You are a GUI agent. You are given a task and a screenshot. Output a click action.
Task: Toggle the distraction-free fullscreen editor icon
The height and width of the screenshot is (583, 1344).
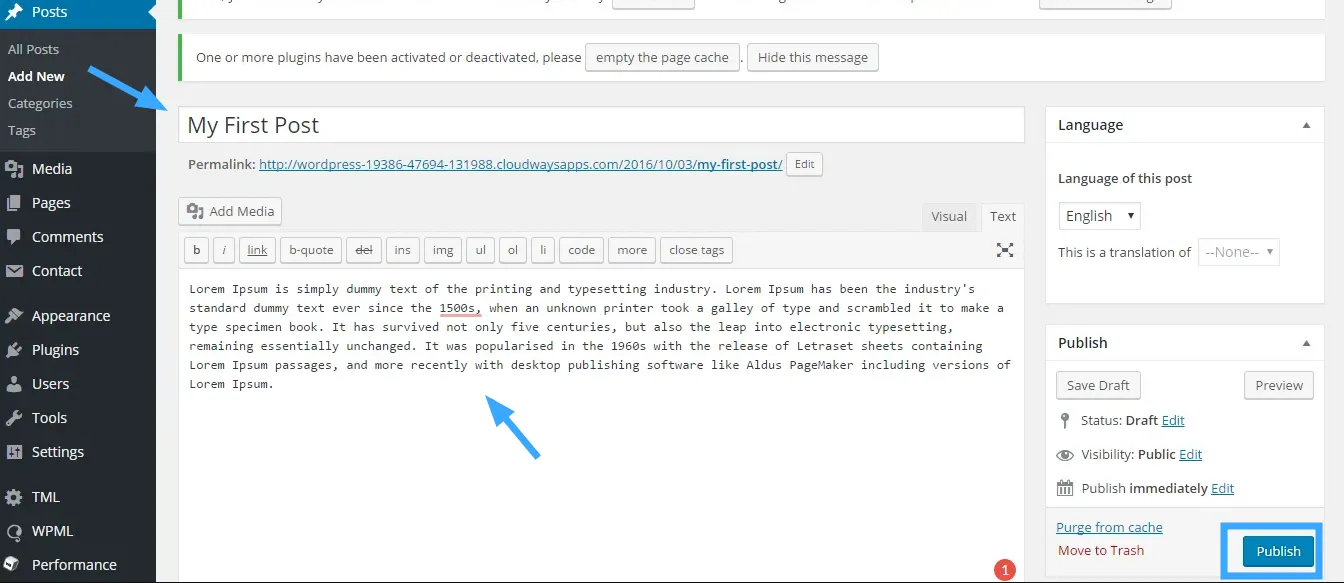tap(1005, 250)
